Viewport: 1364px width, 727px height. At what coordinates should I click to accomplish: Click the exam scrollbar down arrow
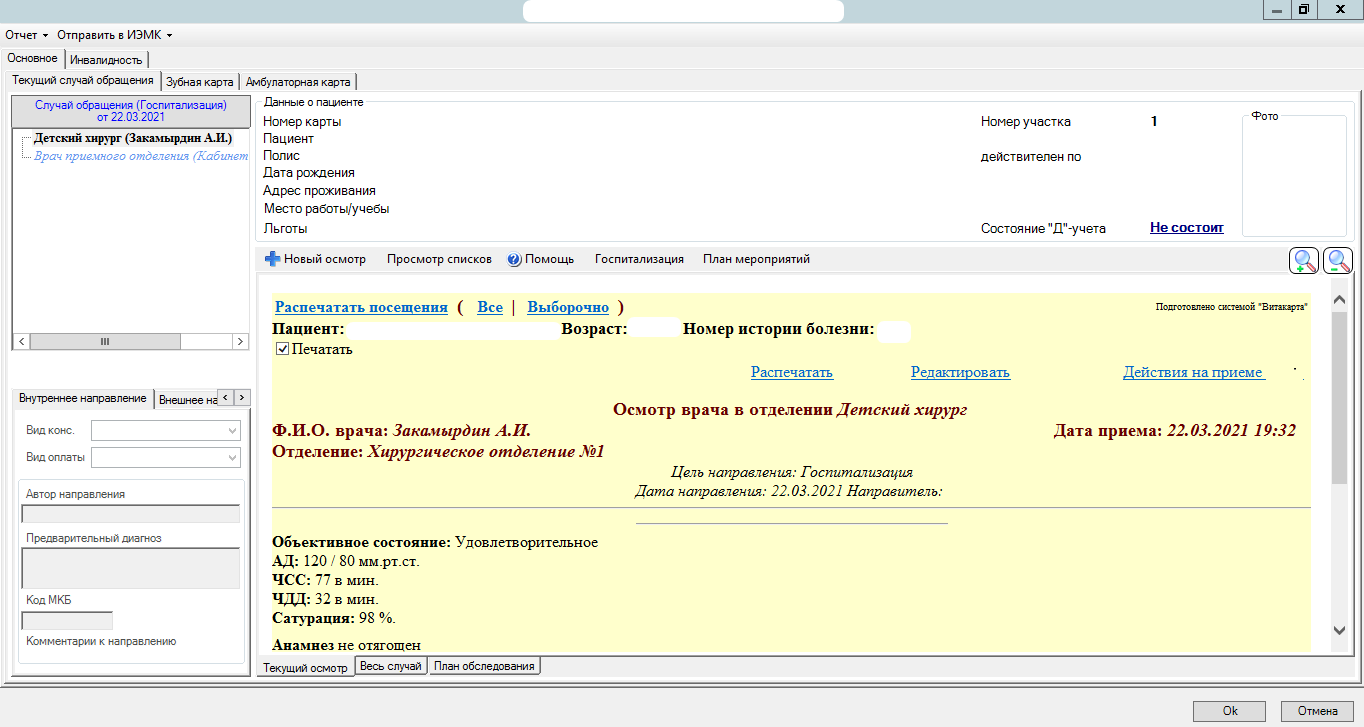1340,629
